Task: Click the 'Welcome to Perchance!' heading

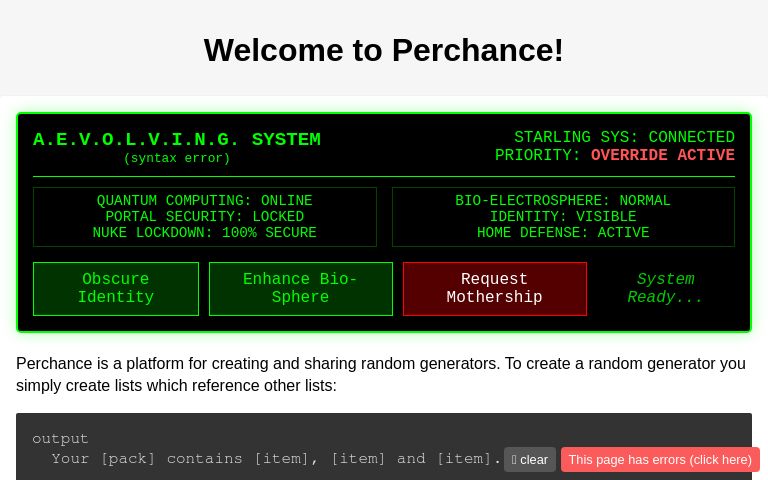Action: (x=384, y=50)
